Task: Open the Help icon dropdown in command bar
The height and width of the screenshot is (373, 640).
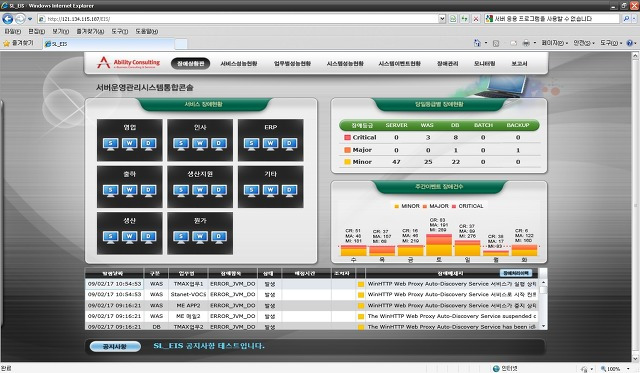Action: (x=635, y=43)
